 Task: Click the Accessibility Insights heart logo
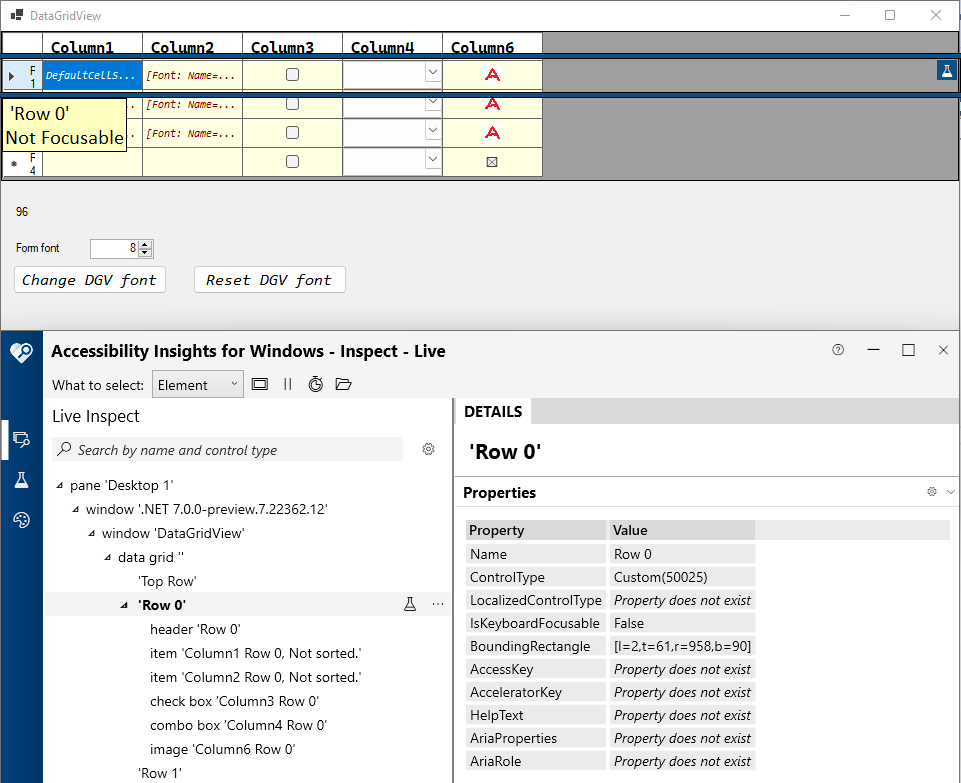(x=21, y=352)
